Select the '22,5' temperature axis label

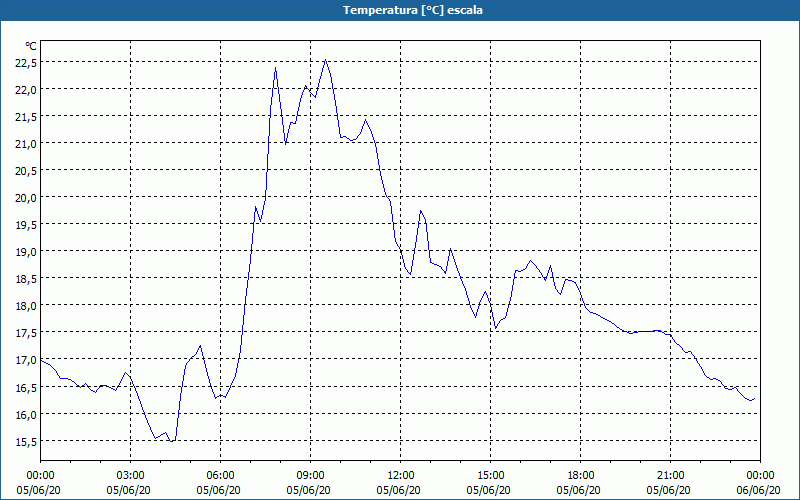[26, 62]
